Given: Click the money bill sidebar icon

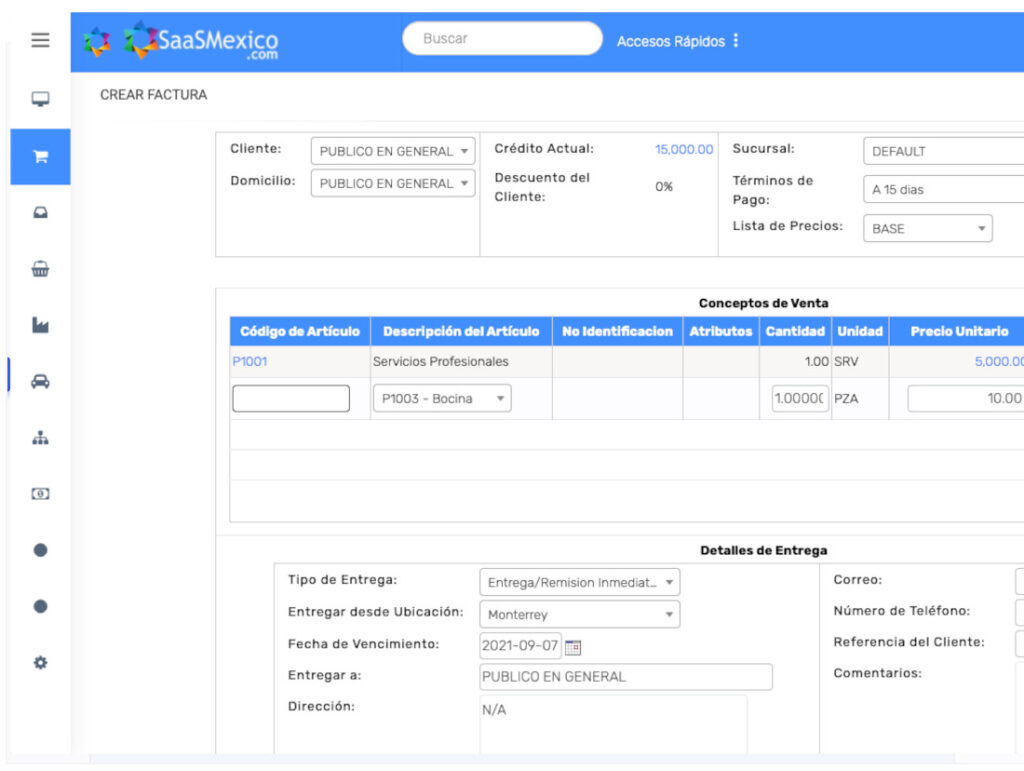Looking at the screenshot, I should pos(40,494).
